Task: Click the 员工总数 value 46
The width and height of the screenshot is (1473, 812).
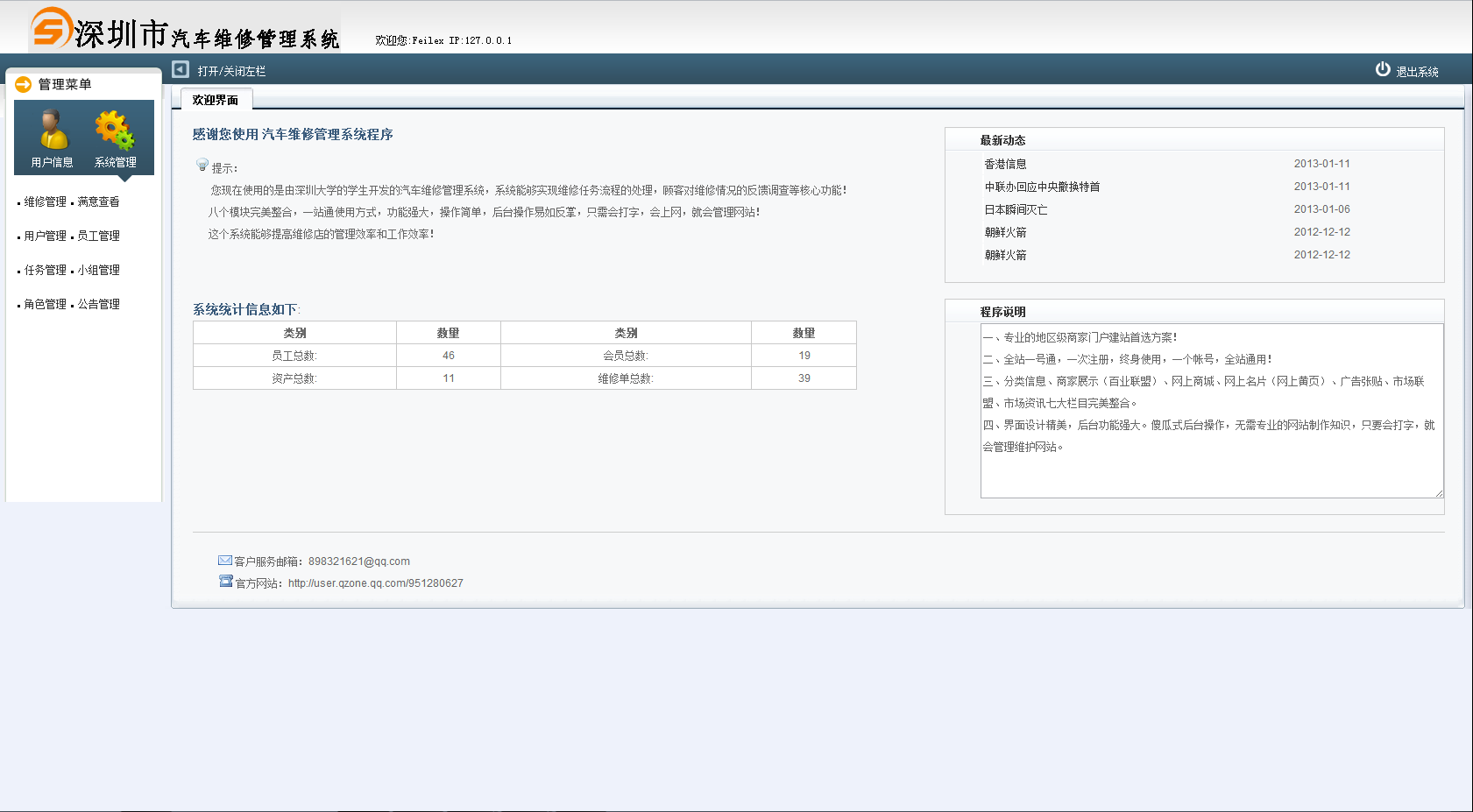Action: 449,356
